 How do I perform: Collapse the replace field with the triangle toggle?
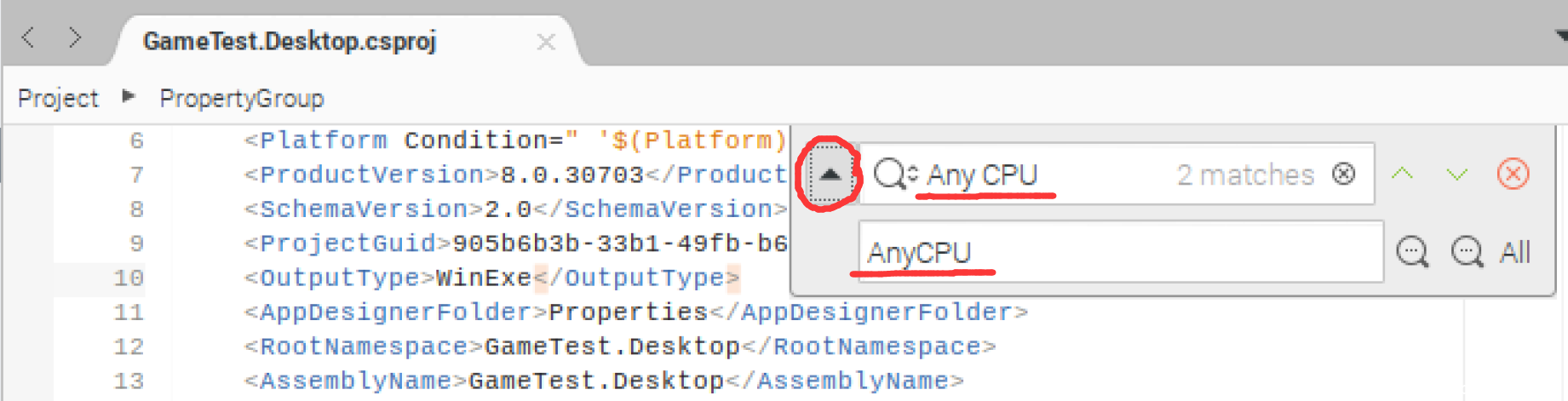[x=830, y=175]
